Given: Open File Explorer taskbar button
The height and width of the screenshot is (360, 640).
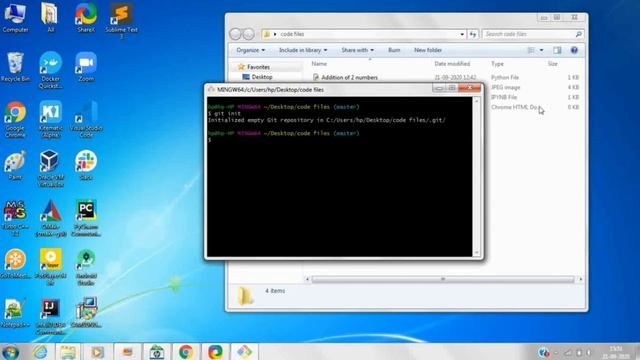Looking at the screenshot, I should [x=68, y=352].
